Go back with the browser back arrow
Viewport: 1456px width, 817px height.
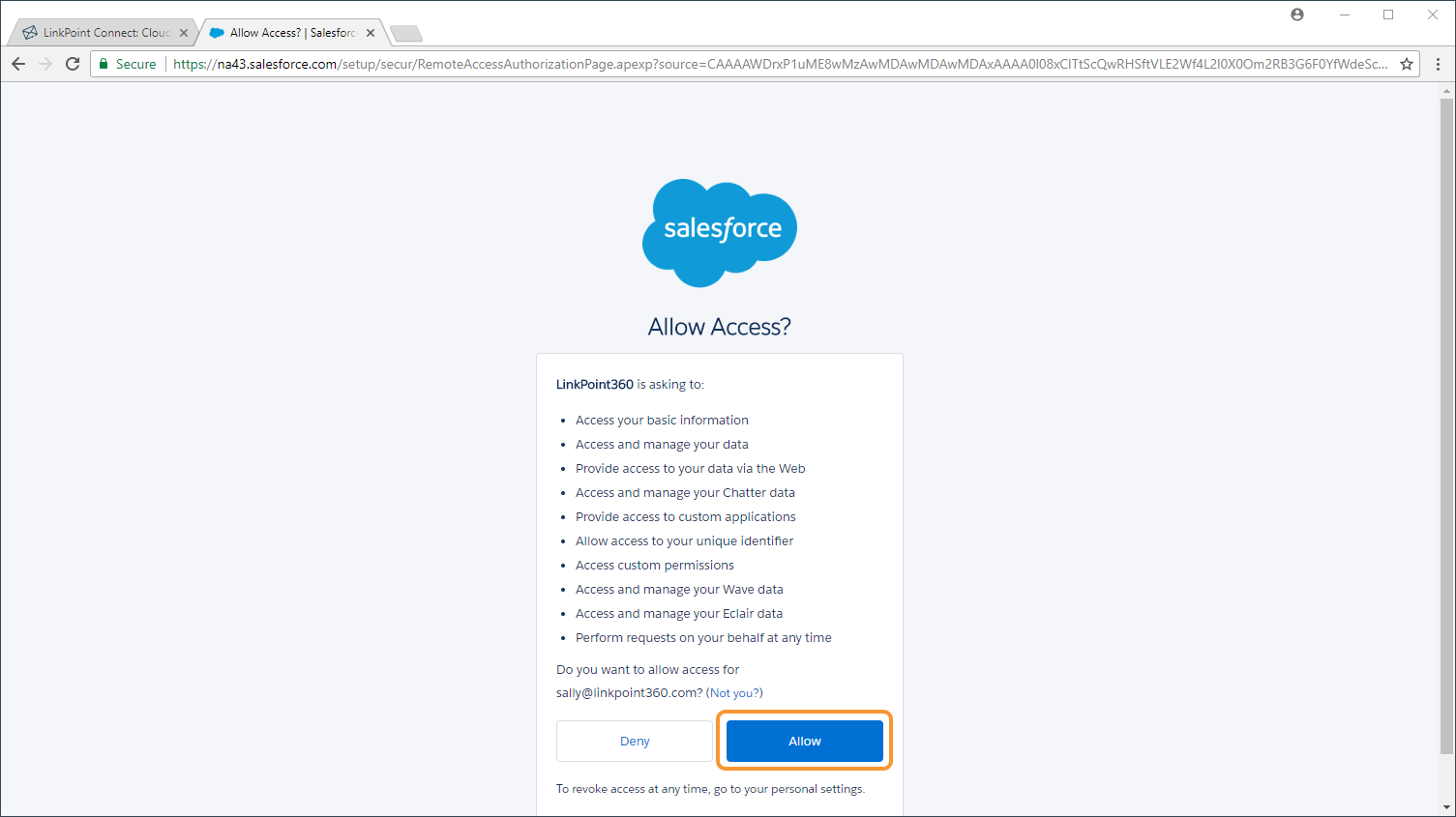tap(18, 64)
